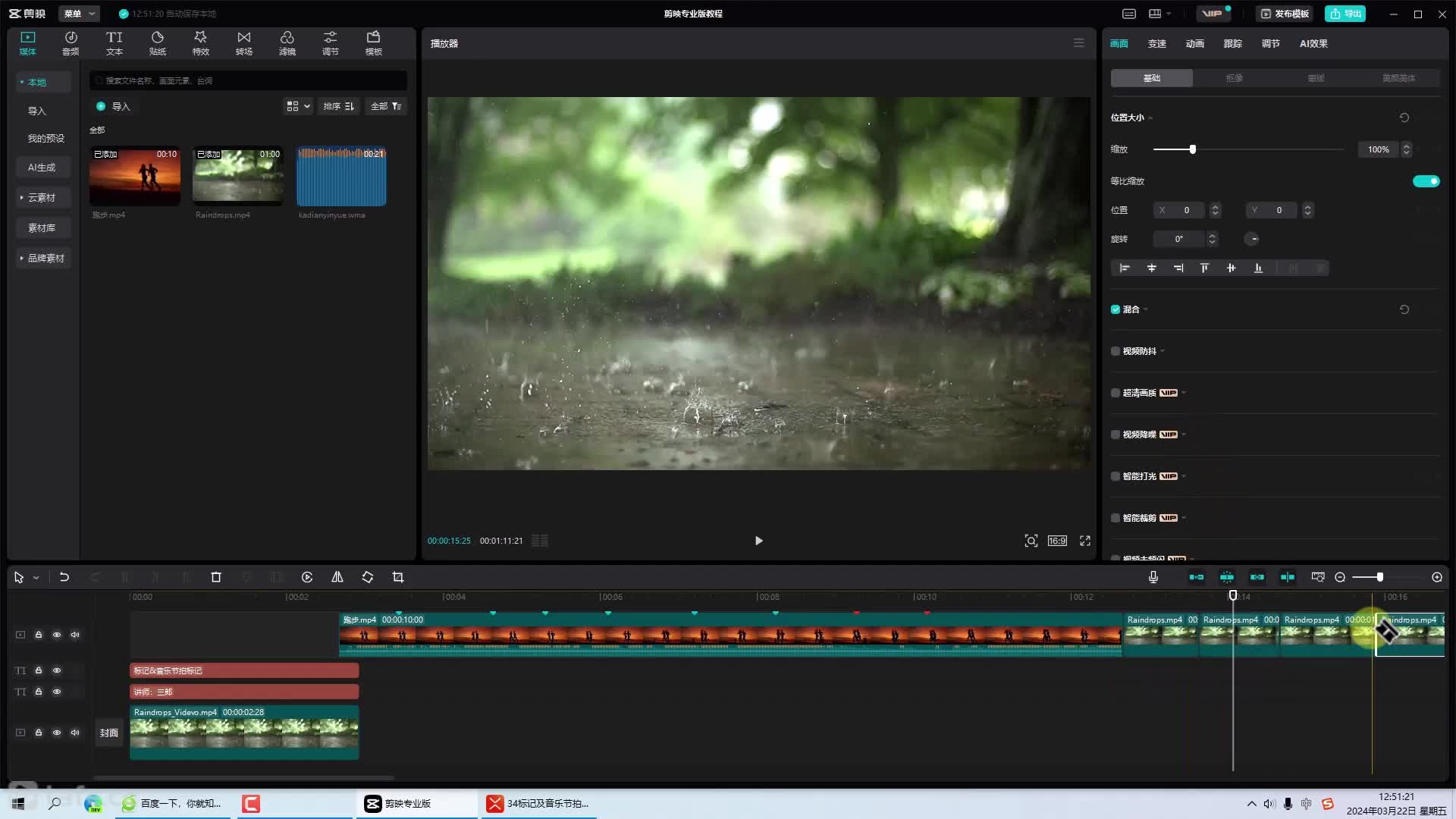Switch to the 变速 tab
This screenshot has width=1456, height=819.
pos(1156,43)
